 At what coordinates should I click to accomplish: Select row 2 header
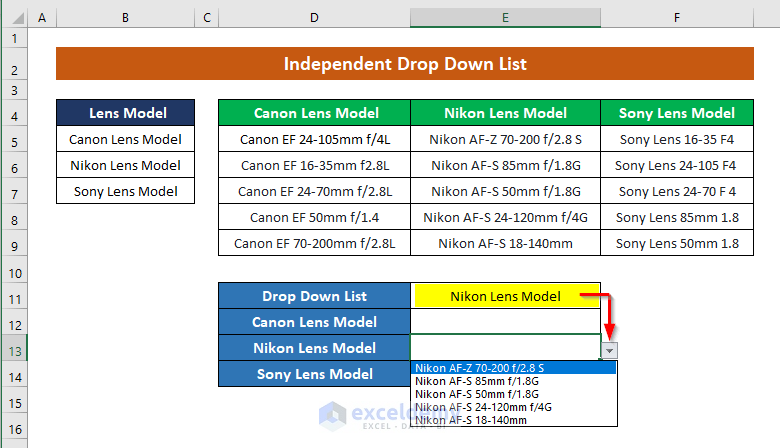(14, 64)
